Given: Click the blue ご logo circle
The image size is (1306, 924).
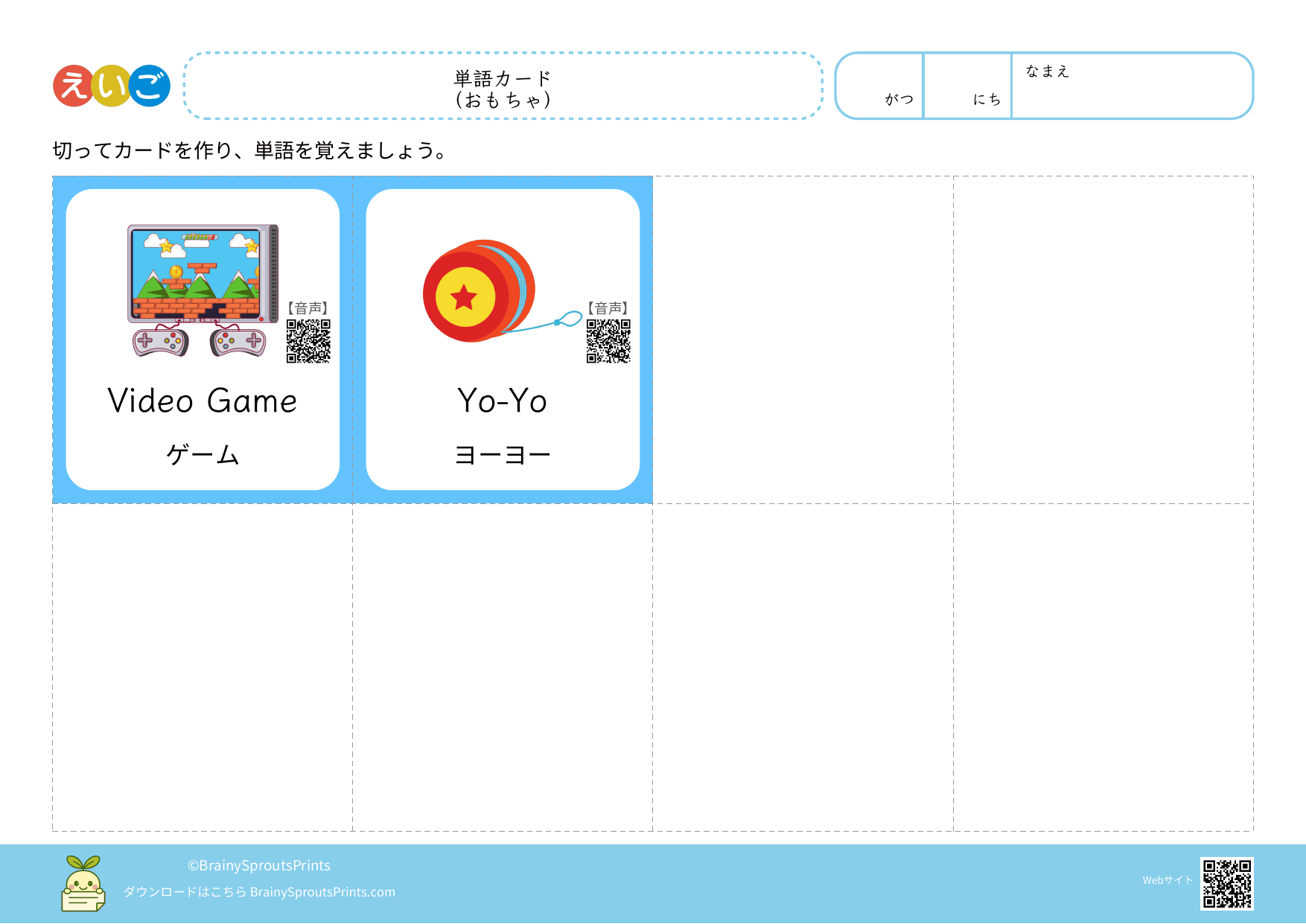Looking at the screenshot, I should pyautogui.click(x=150, y=86).
